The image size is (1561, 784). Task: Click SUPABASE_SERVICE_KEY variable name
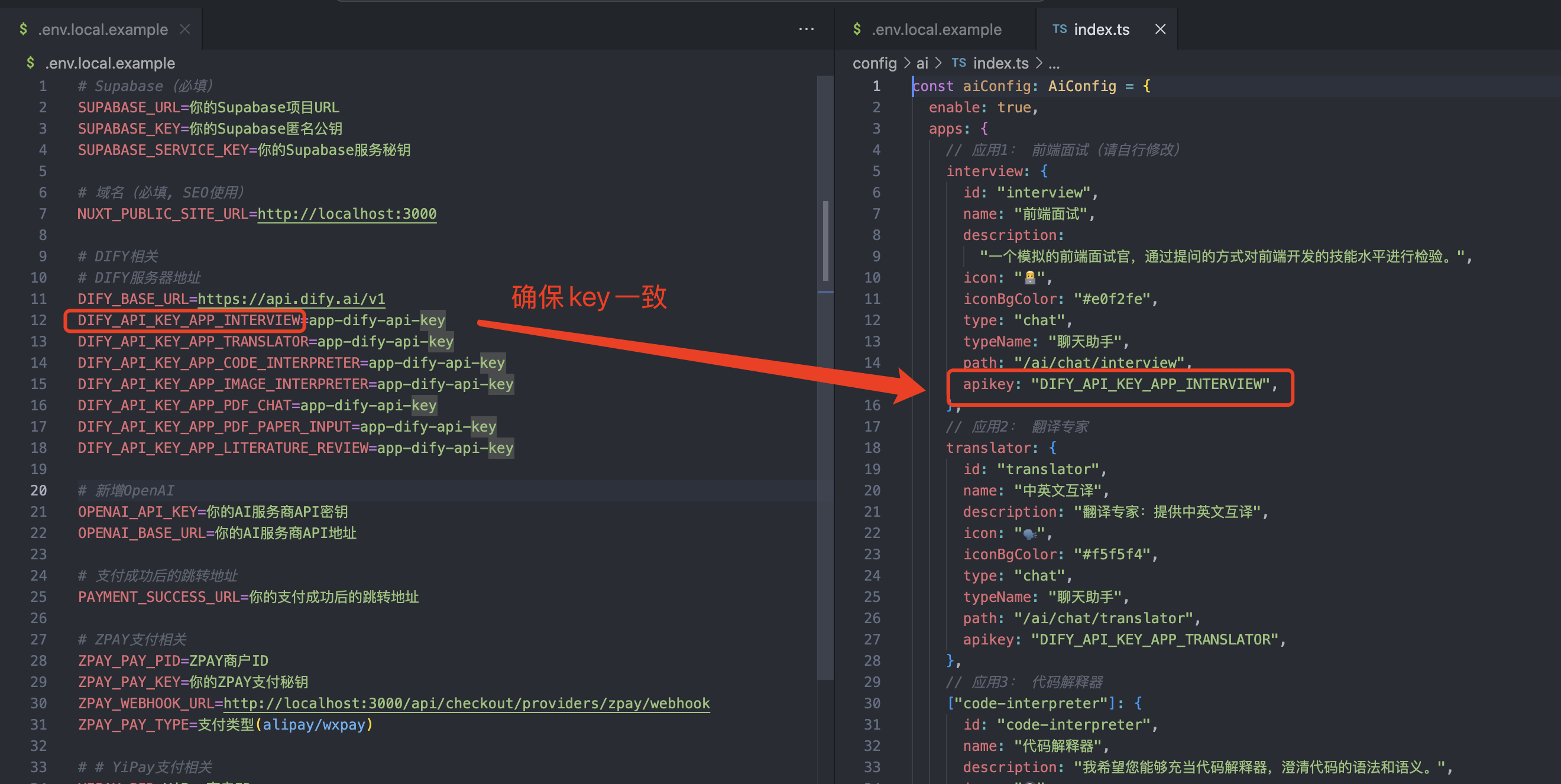click(x=163, y=150)
